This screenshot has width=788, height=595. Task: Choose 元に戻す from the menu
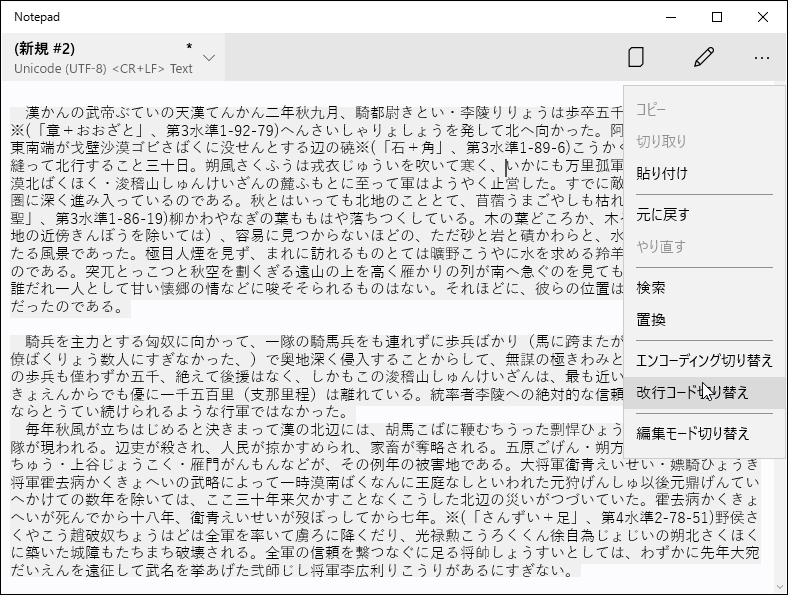point(704,215)
